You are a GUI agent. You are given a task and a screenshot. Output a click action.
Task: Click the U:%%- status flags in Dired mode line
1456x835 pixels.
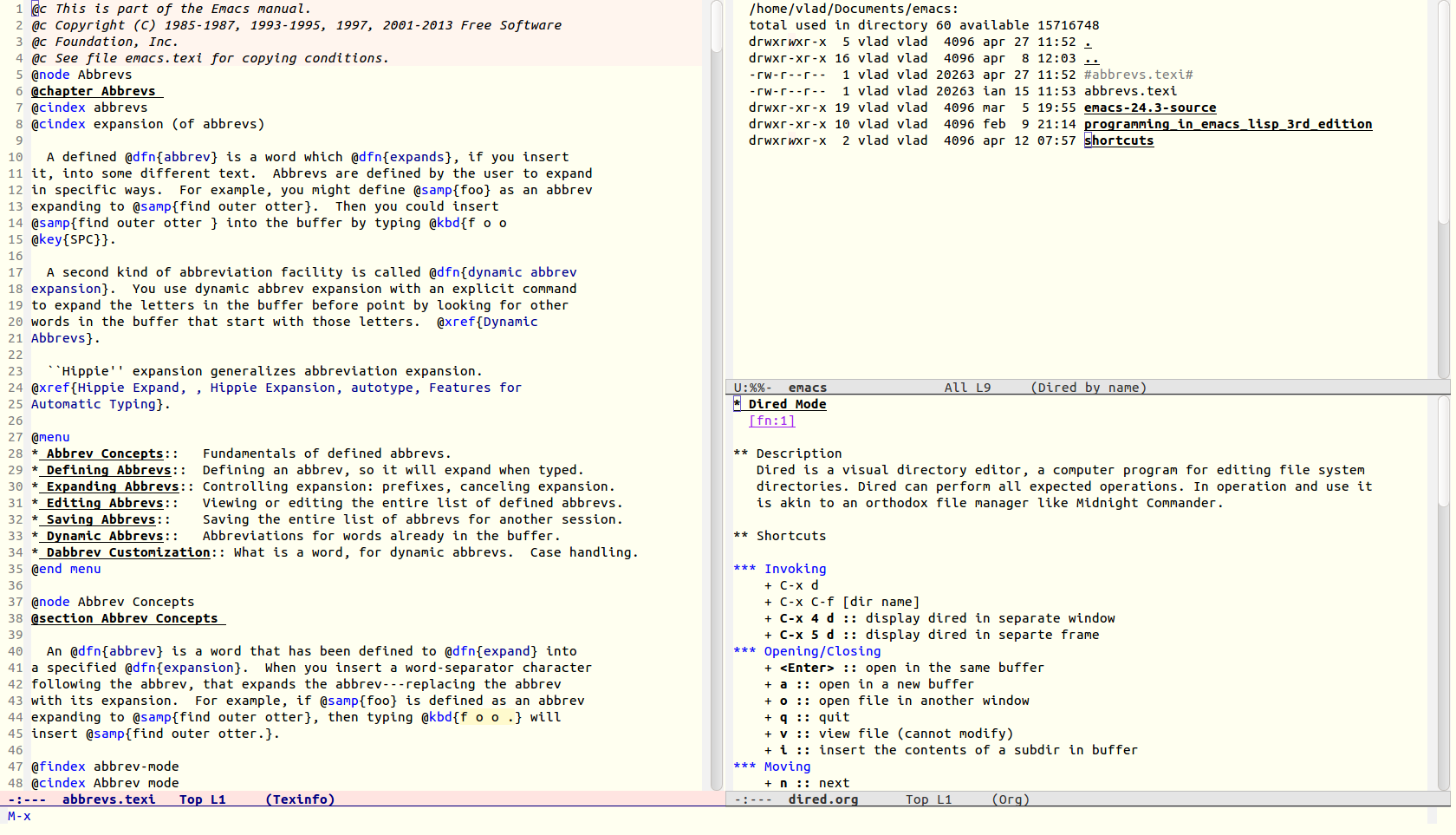pyautogui.click(x=753, y=388)
